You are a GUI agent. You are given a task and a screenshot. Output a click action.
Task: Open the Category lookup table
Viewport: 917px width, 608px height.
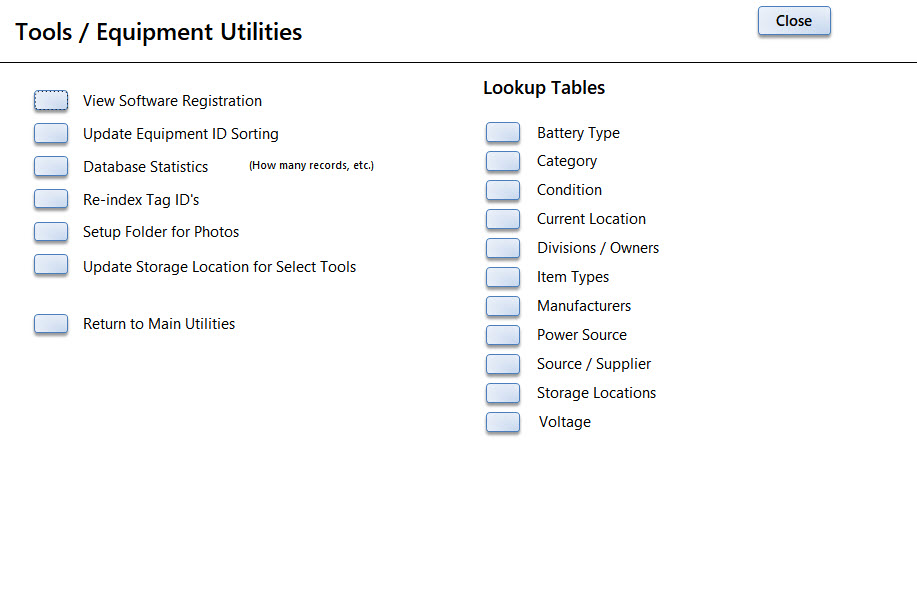[x=503, y=161]
